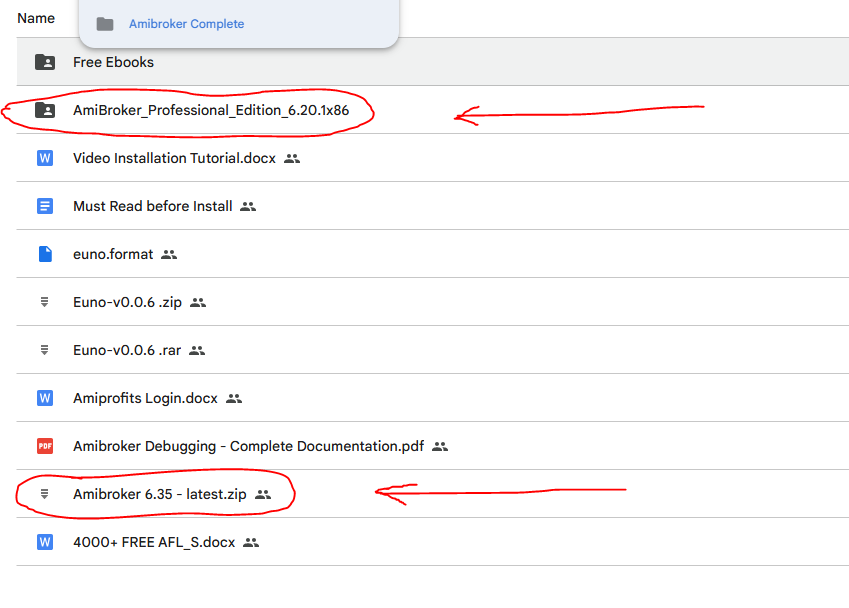Select Euno-v0.0.6 .zip file

pyautogui.click(x=127, y=302)
